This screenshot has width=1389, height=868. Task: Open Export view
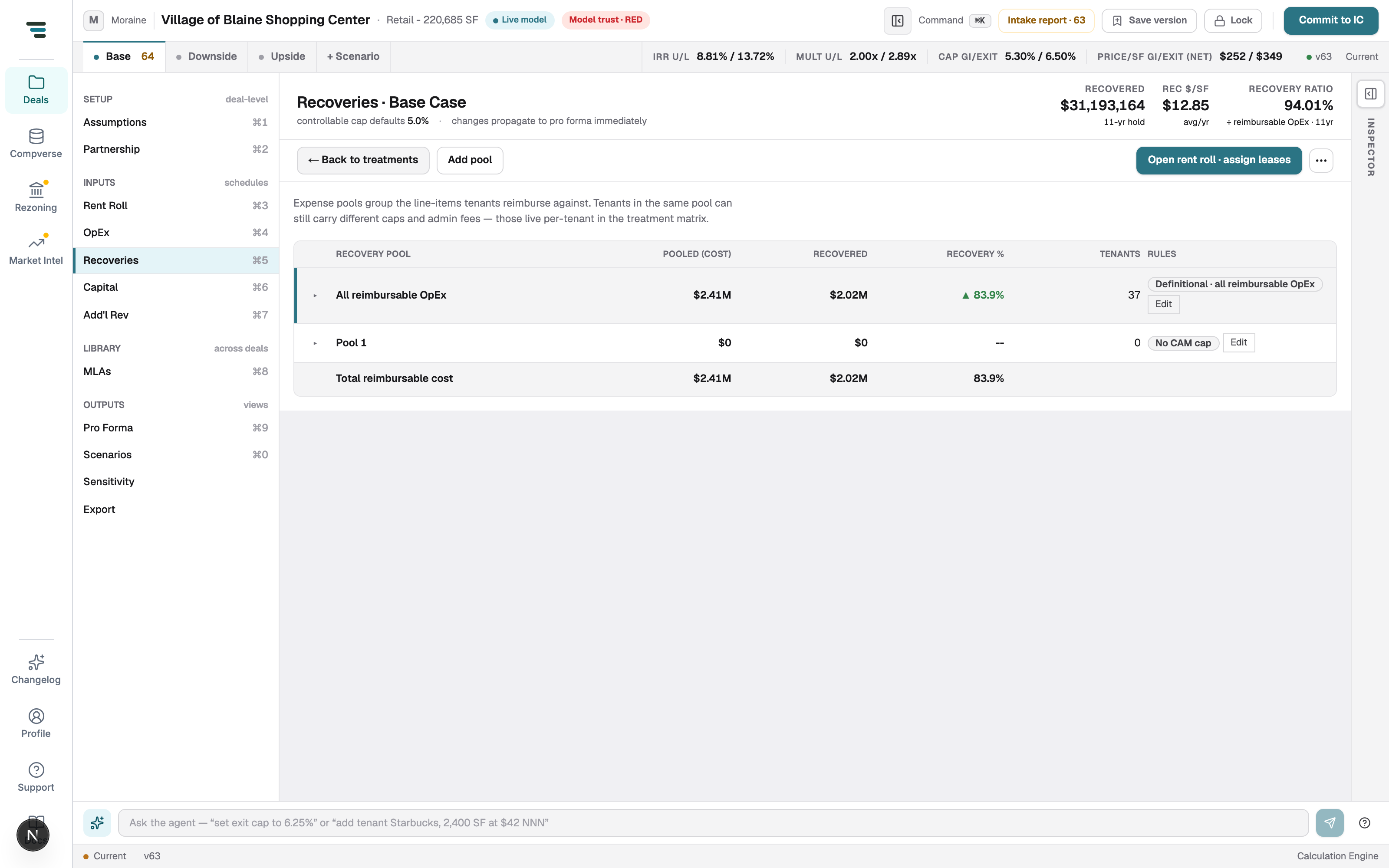click(x=176, y=509)
